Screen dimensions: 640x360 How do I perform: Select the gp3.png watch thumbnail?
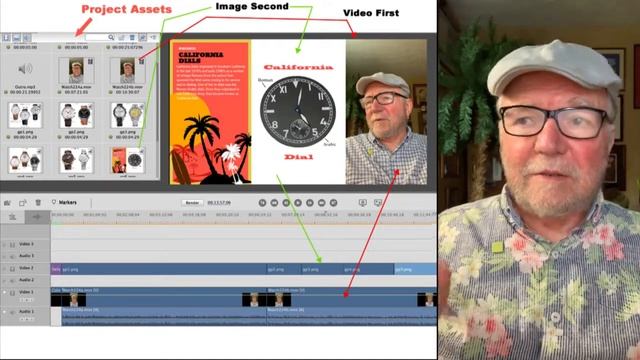point(127,115)
